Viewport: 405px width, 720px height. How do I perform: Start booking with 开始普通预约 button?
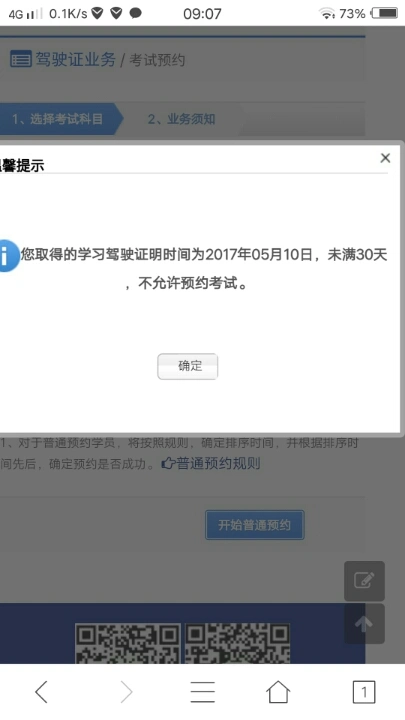pos(254,525)
